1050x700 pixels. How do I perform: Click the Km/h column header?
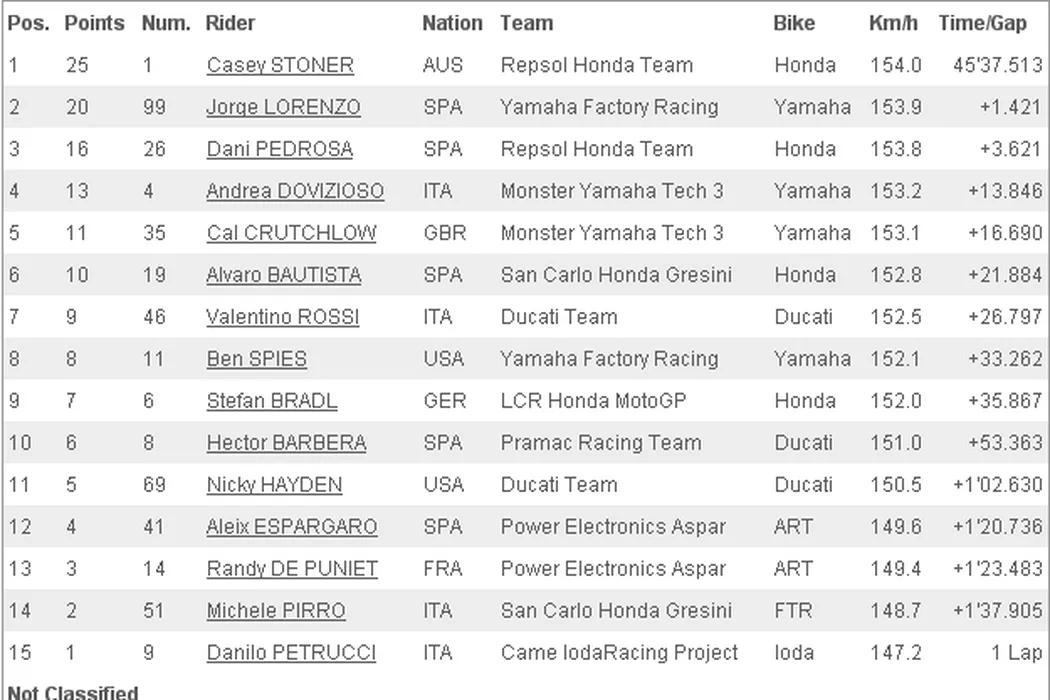(x=894, y=23)
